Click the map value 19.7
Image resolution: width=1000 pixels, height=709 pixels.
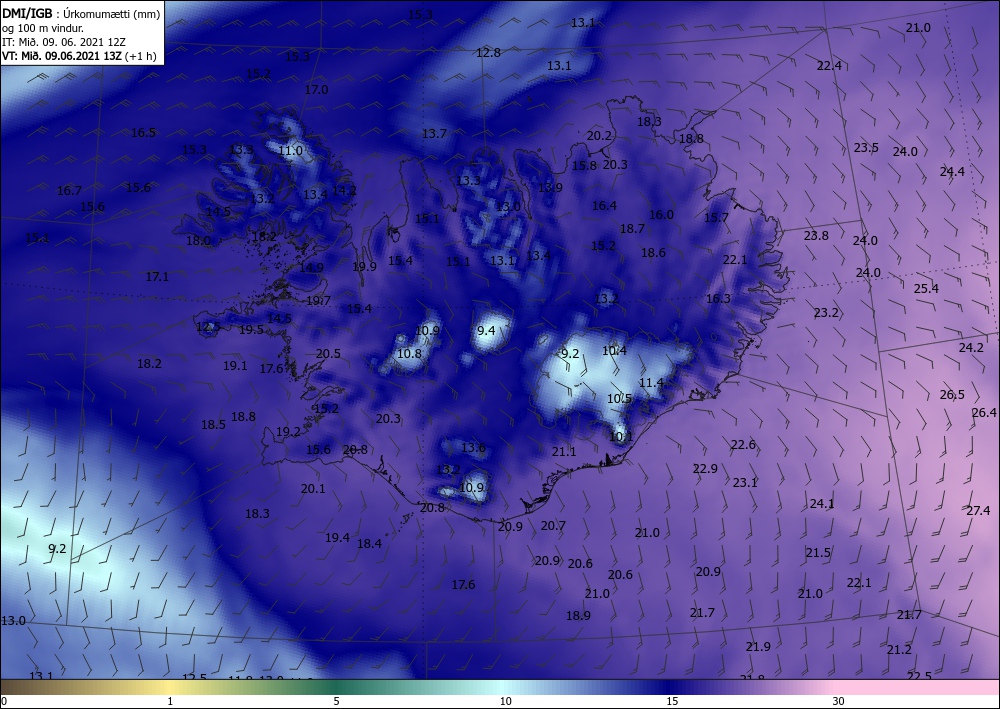coord(318,301)
